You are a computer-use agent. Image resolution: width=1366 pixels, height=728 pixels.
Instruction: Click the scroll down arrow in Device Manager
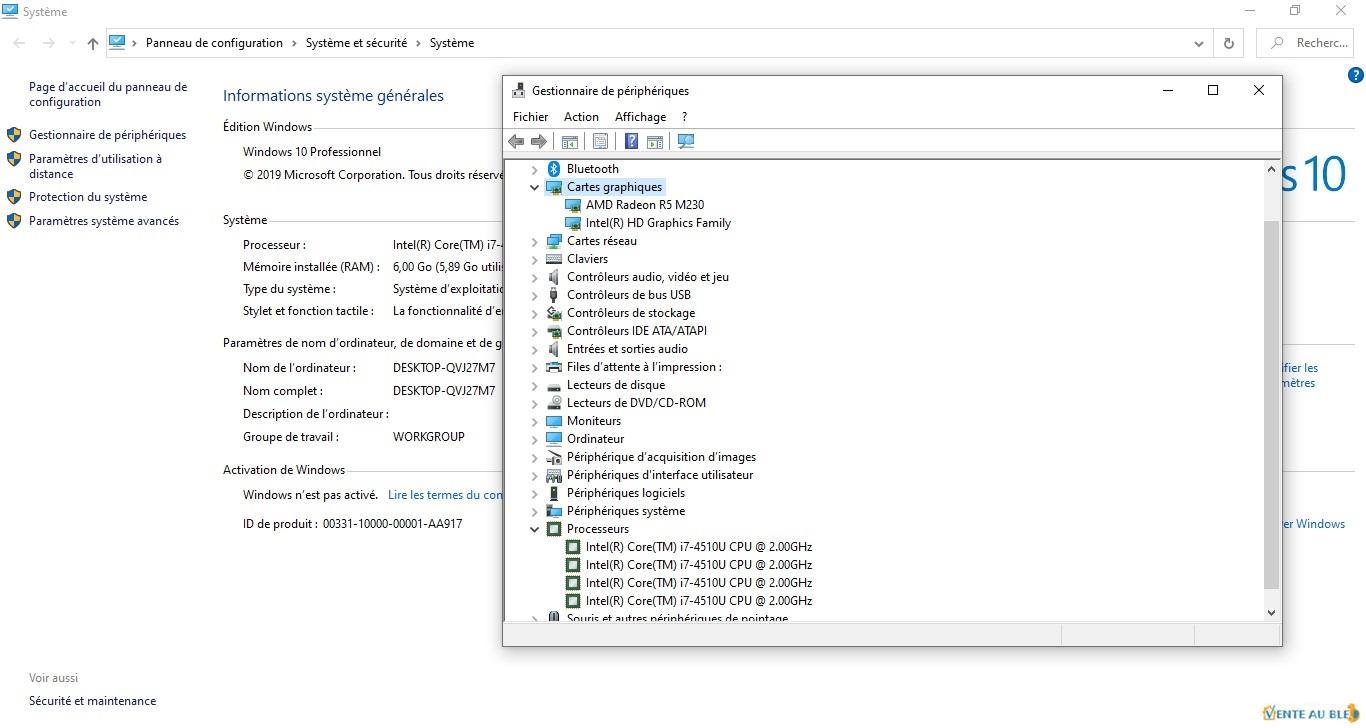coord(1272,612)
